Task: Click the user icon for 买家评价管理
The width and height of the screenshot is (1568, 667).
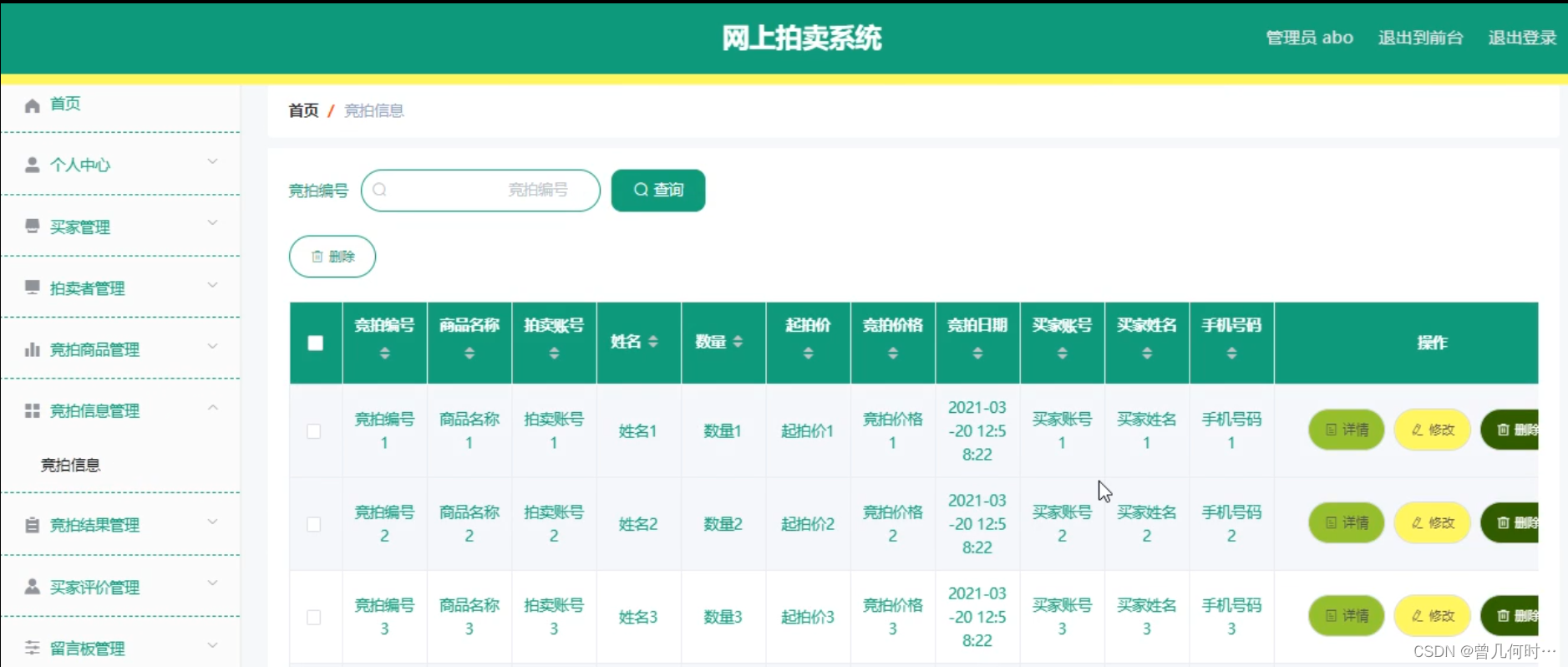Action: pyautogui.click(x=33, y=587)
